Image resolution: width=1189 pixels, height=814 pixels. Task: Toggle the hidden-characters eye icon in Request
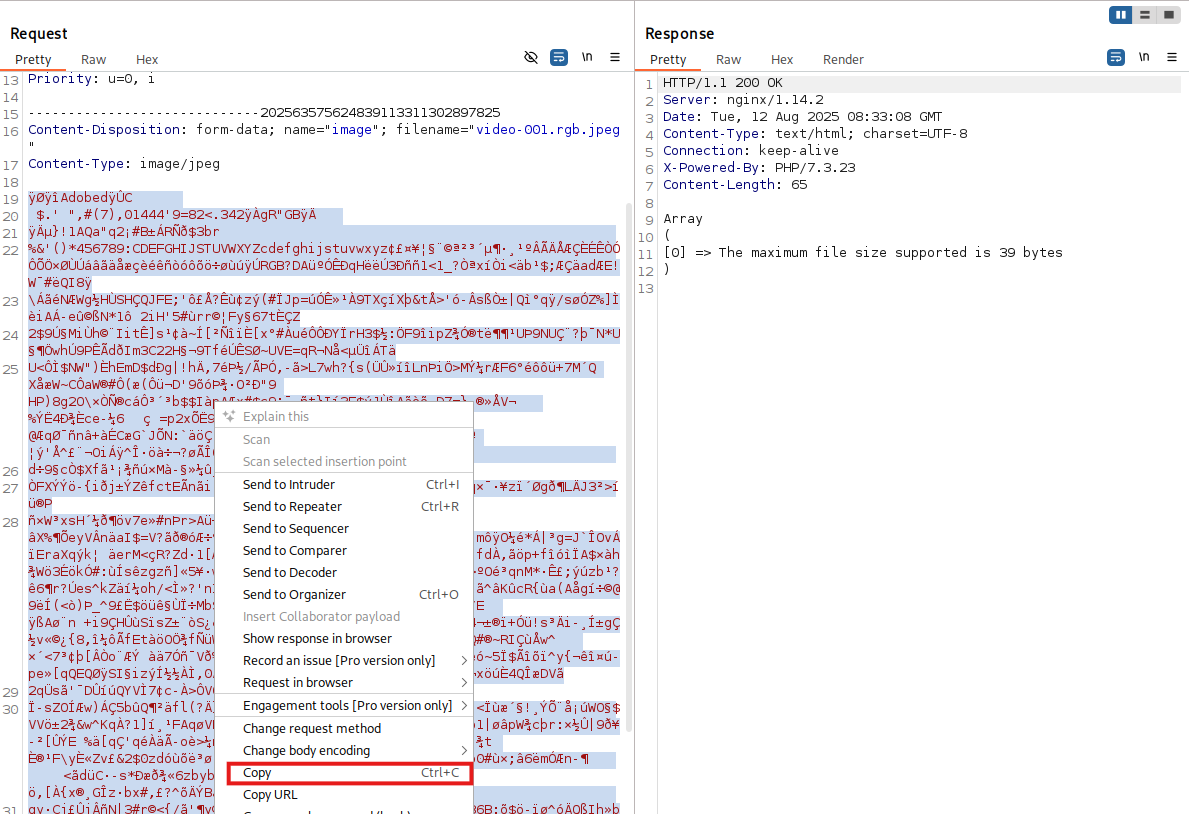pos(532,57)
